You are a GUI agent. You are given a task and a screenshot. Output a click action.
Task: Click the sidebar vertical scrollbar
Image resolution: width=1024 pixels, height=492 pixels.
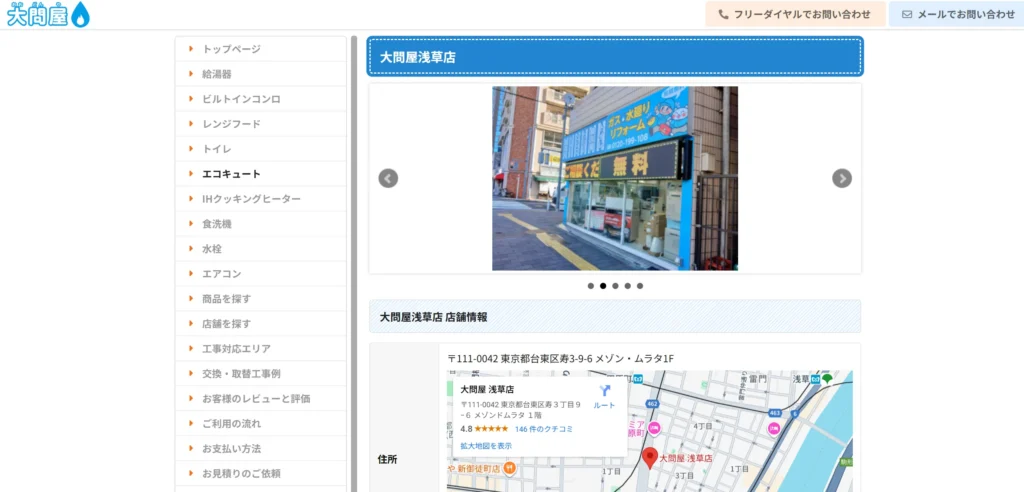point(354,260)
